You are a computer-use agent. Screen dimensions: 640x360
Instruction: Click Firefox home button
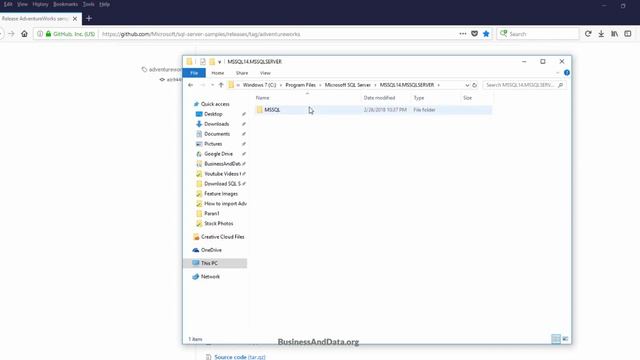(x=24, y=34)
